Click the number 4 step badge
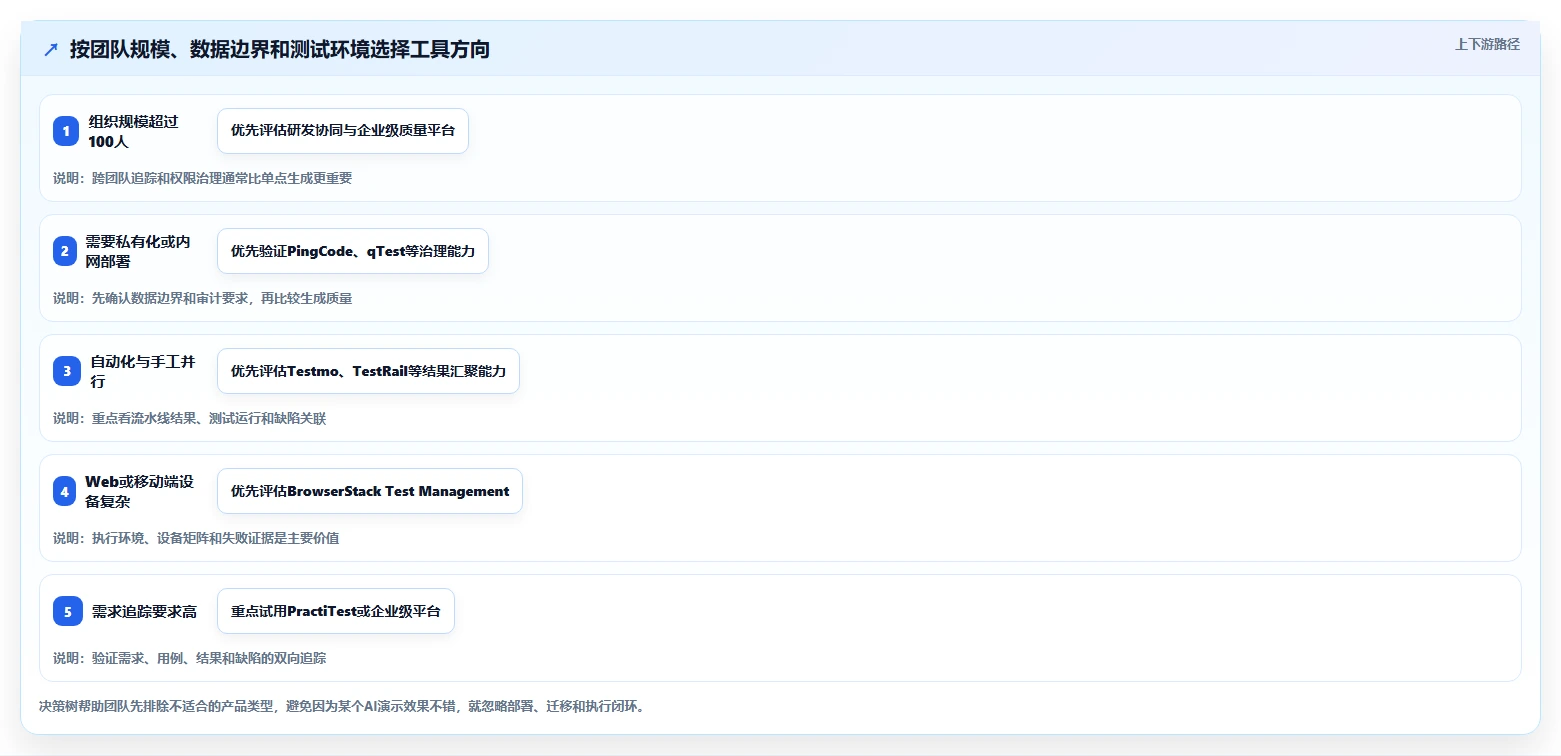This screenshot has height=756, width=1561. (x=64, y=491)
